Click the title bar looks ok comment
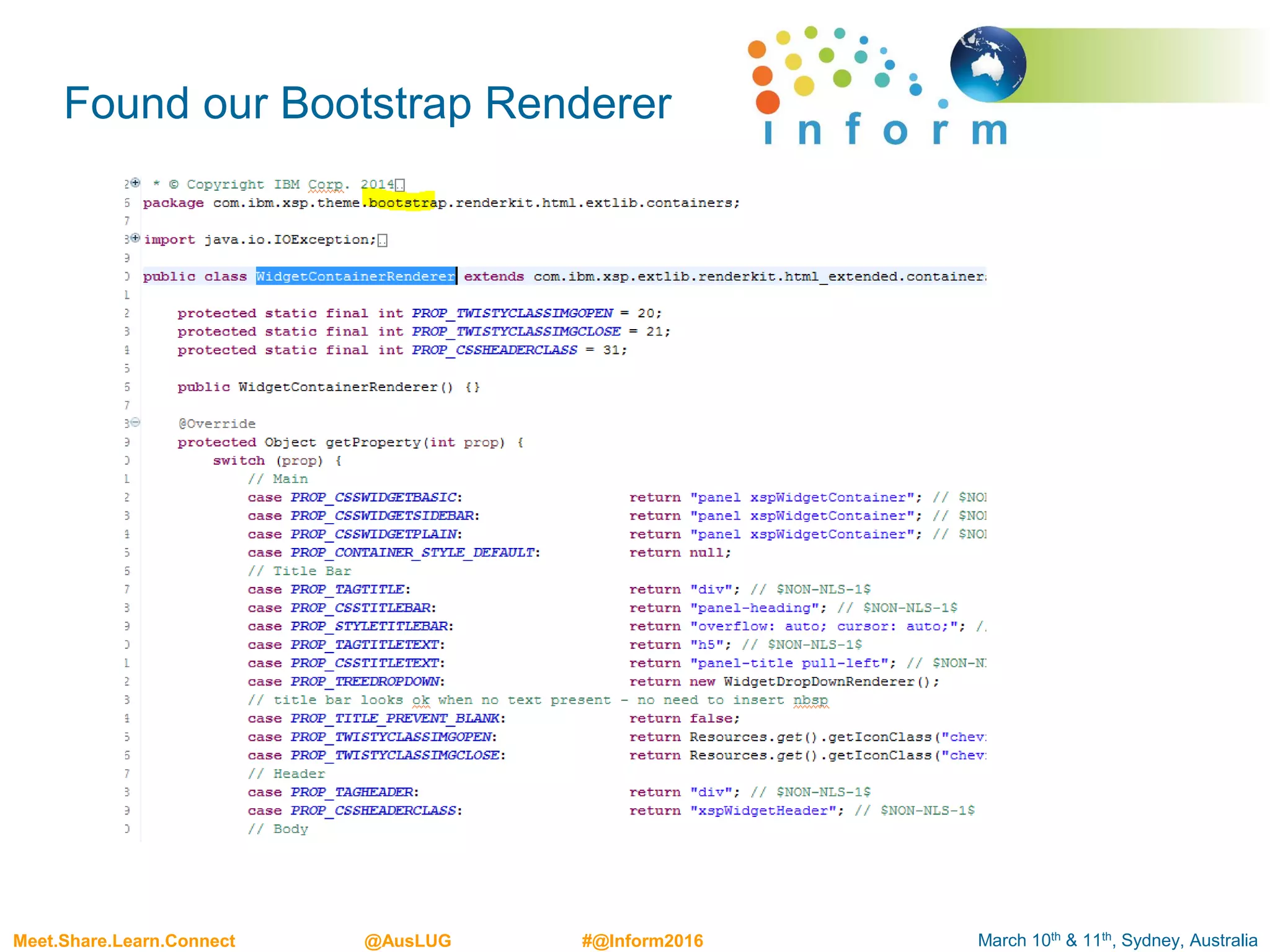The image size is (1270, 952). (538, 700)
